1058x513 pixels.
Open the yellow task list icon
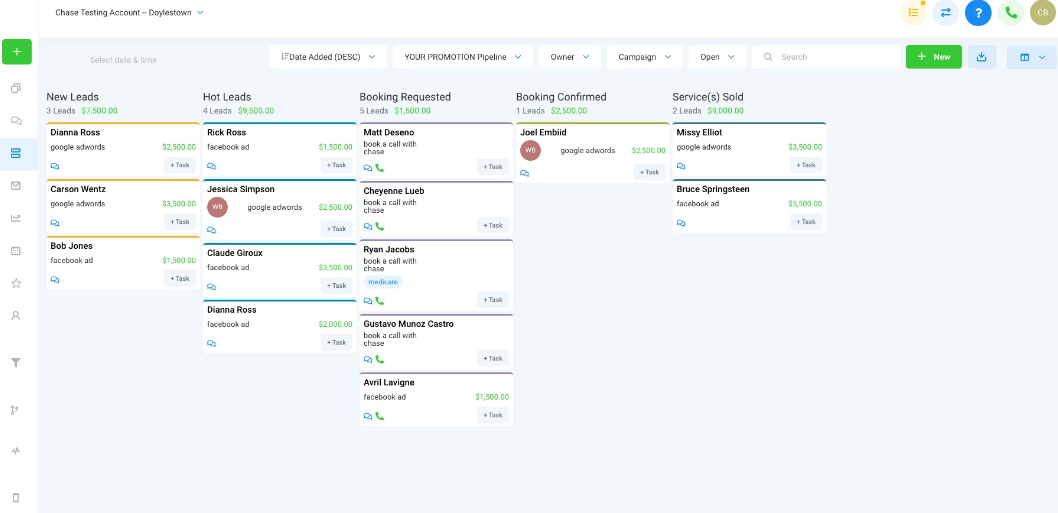(x=913, y=13)
